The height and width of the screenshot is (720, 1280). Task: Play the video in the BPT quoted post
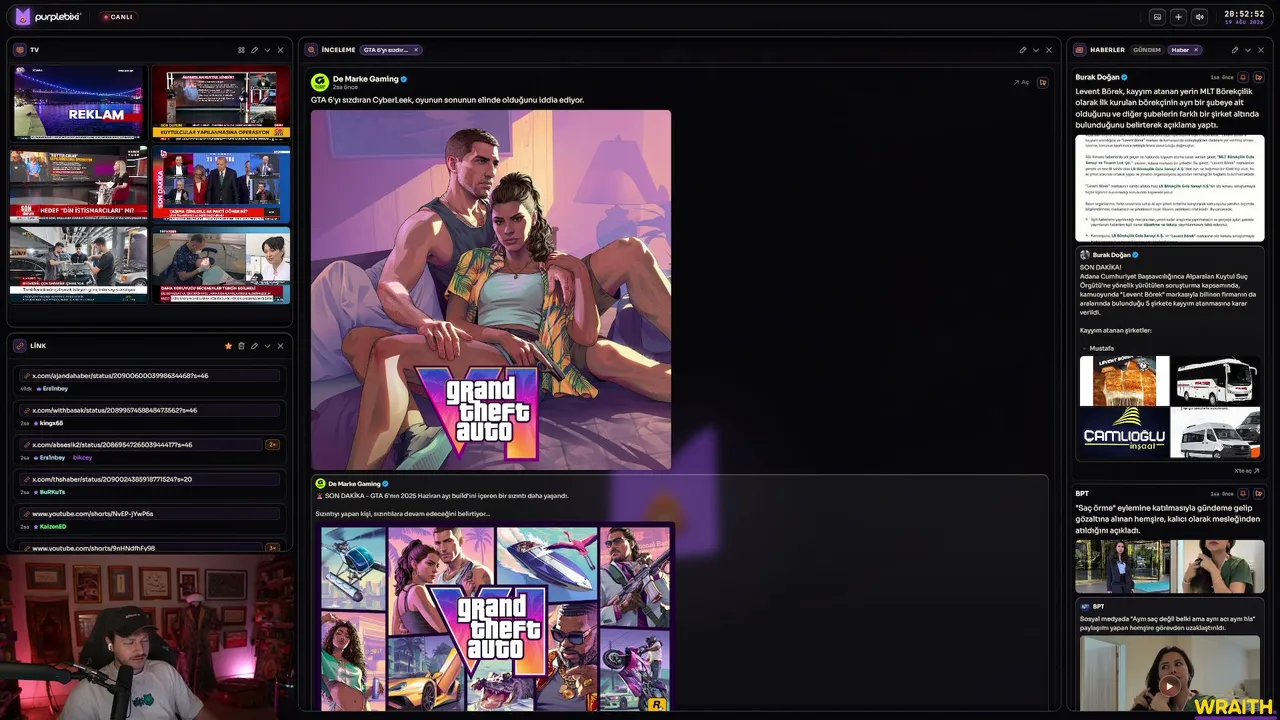1169,686
